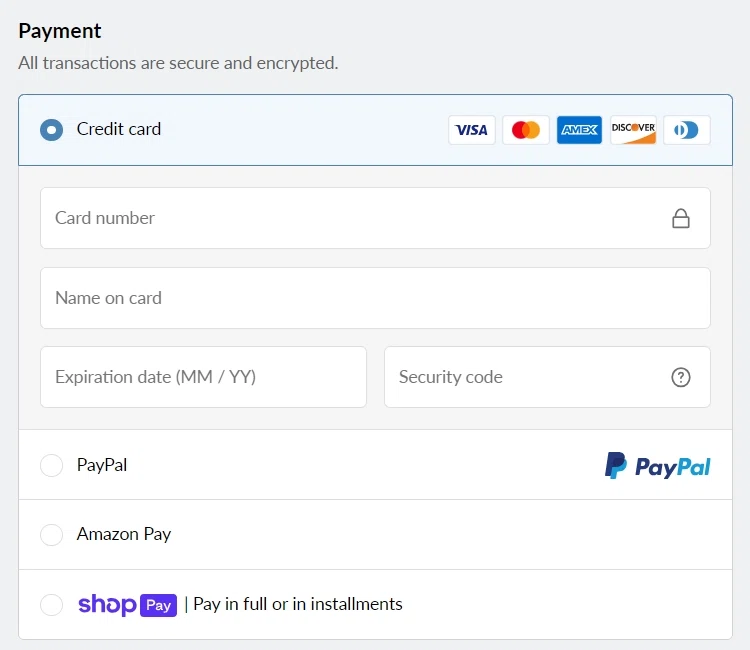
Task: Click the PayPal logo
Action: click(x=657, y=465)
